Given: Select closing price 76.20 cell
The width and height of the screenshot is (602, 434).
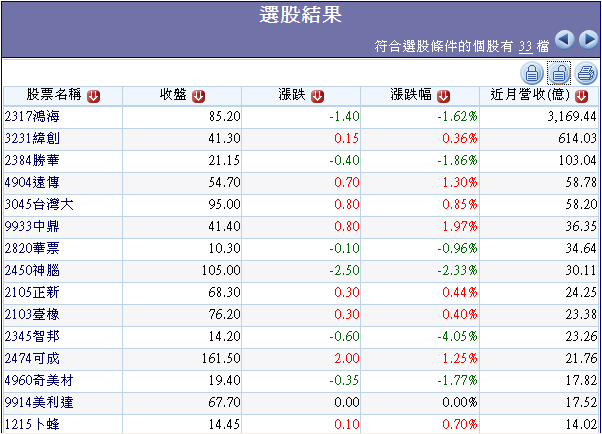Looking at the screenshot, I should coord(182,315).
